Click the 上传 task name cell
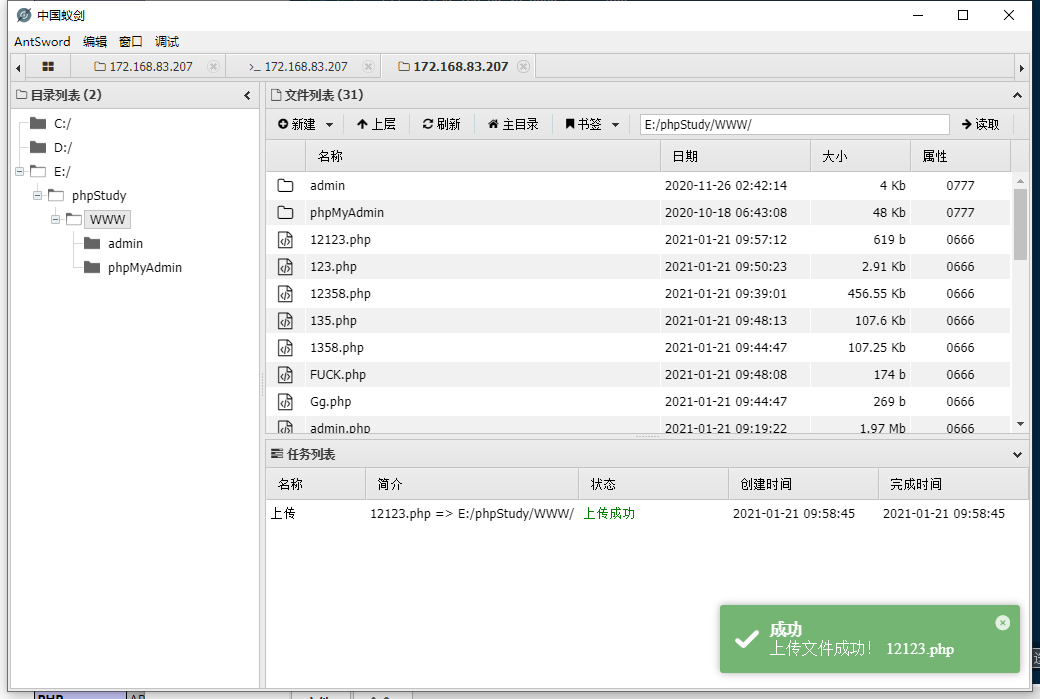 click(283, 513)
